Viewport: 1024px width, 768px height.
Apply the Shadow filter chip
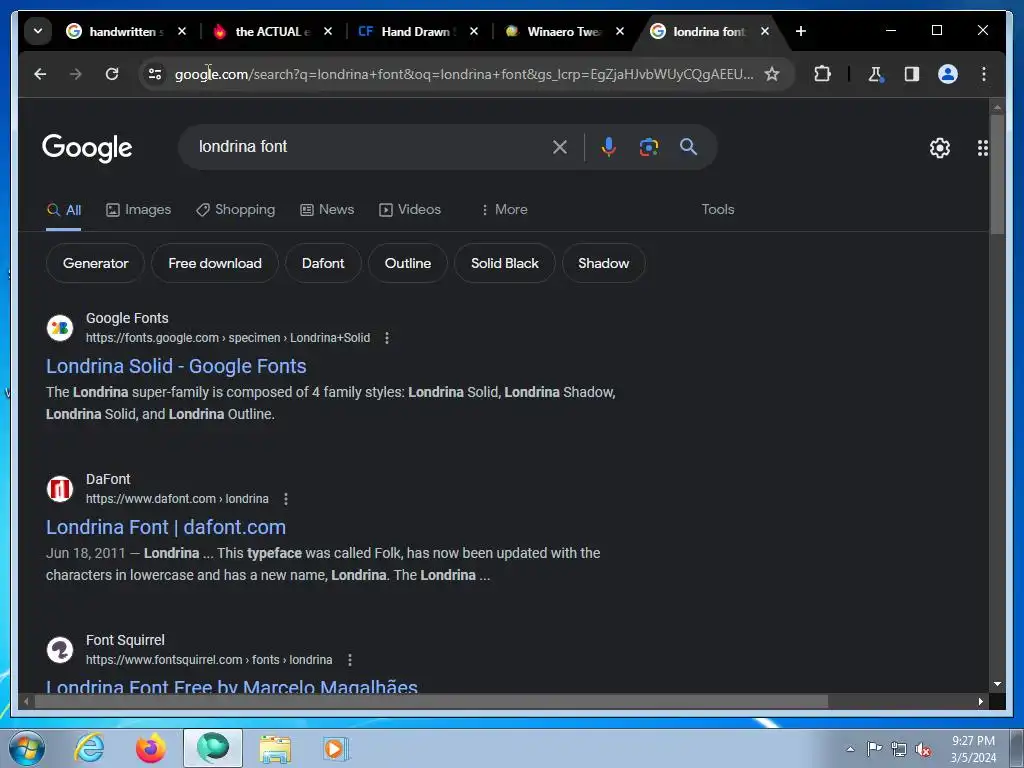[x=603, y=263]
